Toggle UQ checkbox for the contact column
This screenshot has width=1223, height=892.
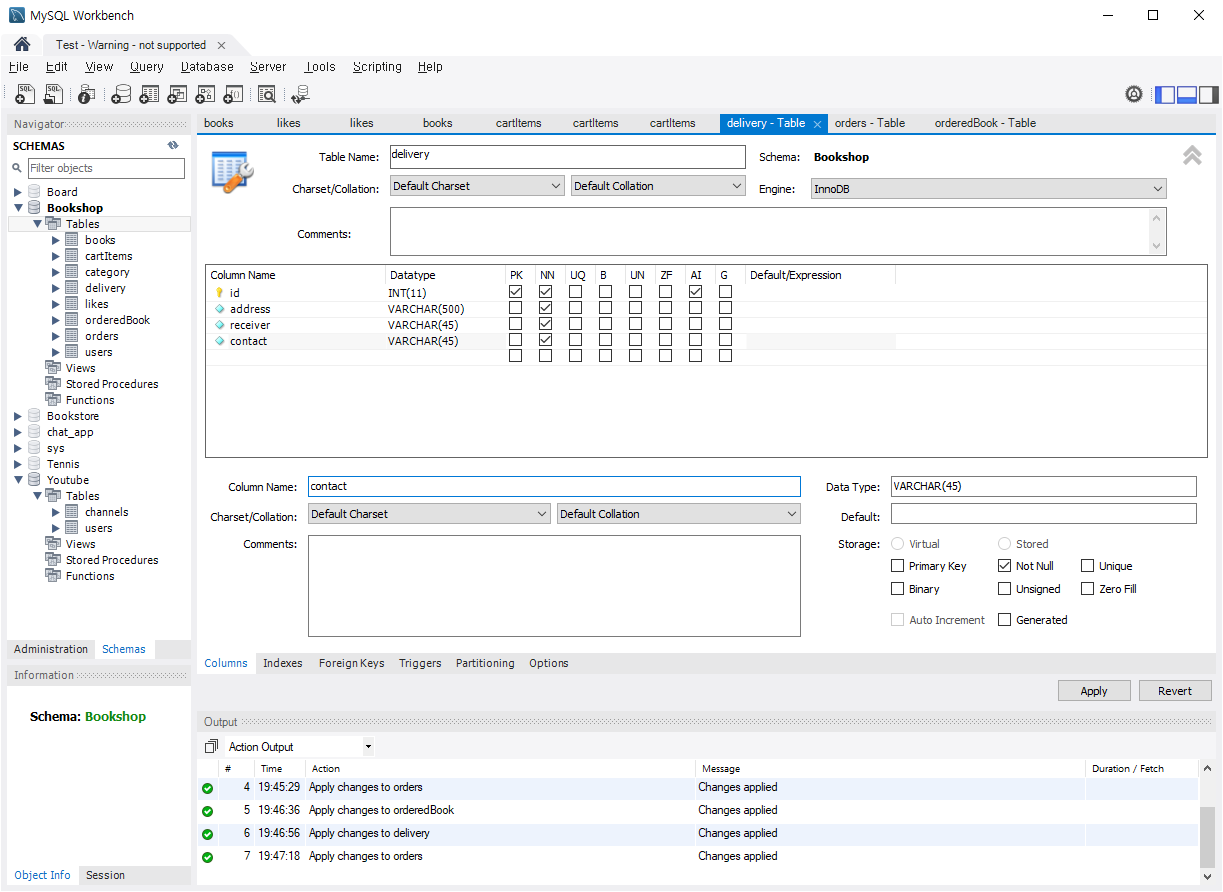click(575, 341)
